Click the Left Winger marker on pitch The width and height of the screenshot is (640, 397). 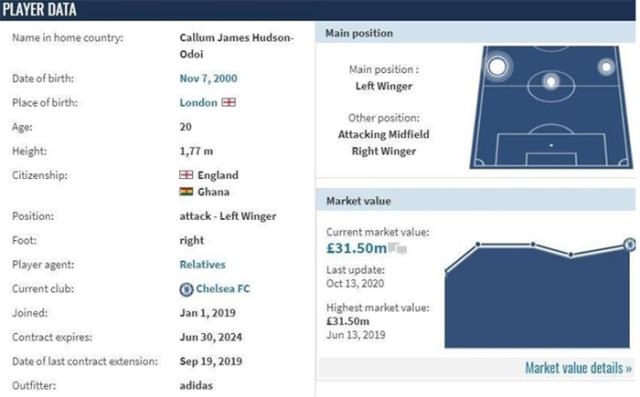pos(497,66)
